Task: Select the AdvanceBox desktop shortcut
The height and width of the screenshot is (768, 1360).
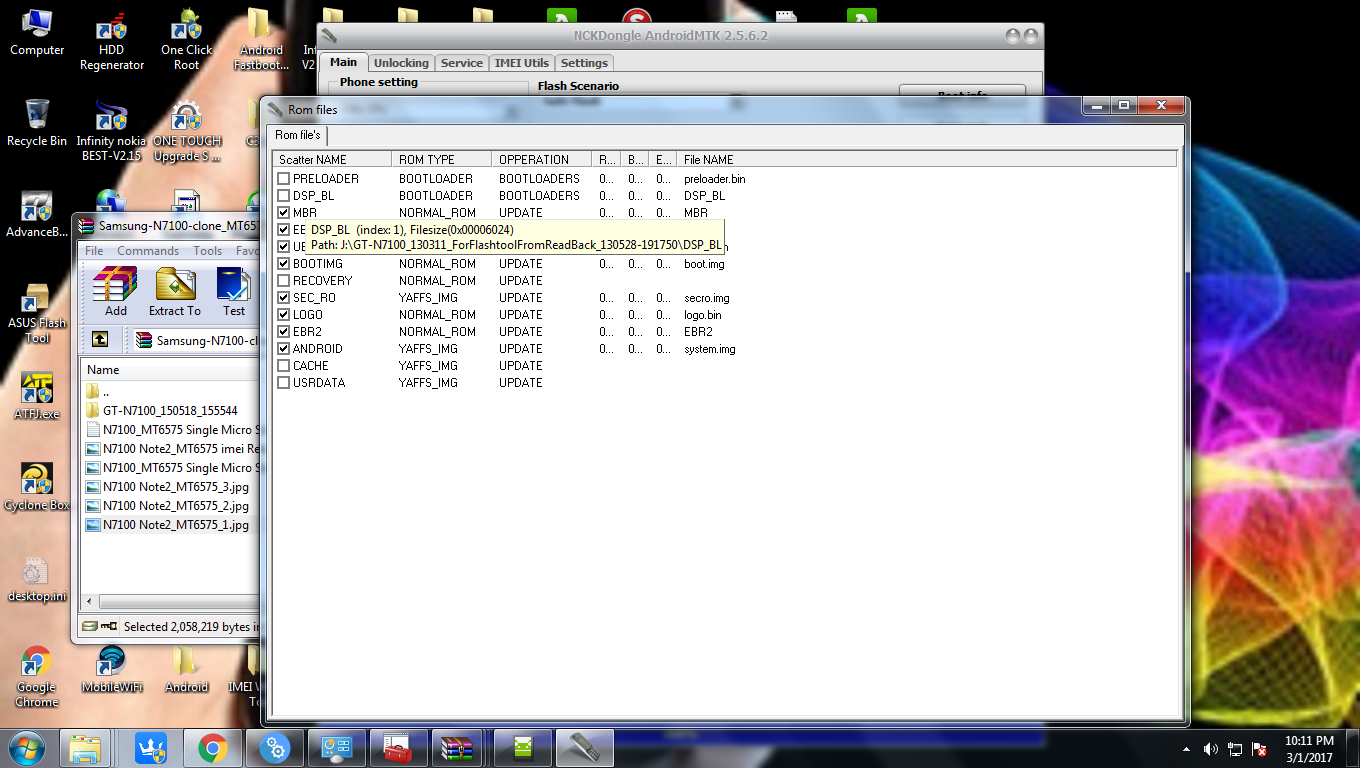Action: [x=37, y=215]
